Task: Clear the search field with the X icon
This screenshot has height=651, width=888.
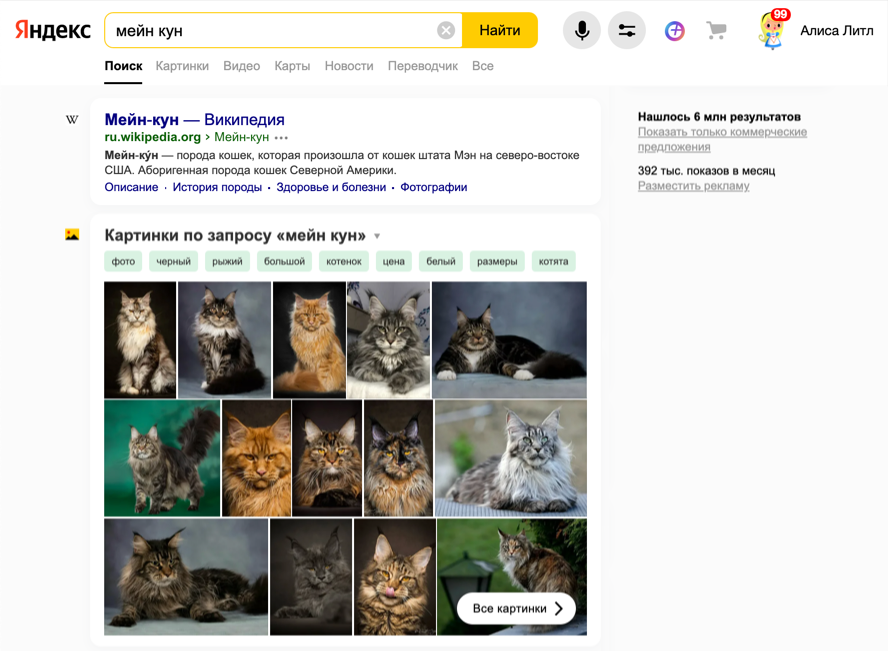Action: (x=446, y=30)
